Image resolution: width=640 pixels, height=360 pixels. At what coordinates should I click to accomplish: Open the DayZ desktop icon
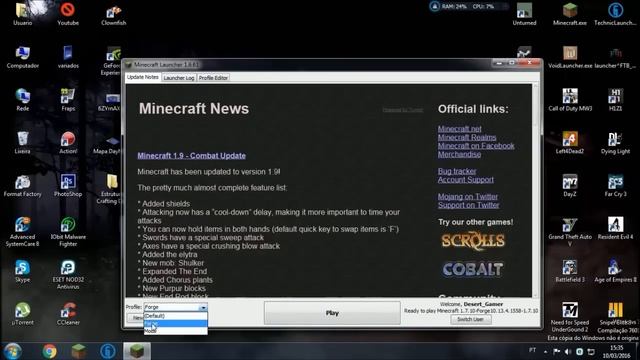pos(570,185)
